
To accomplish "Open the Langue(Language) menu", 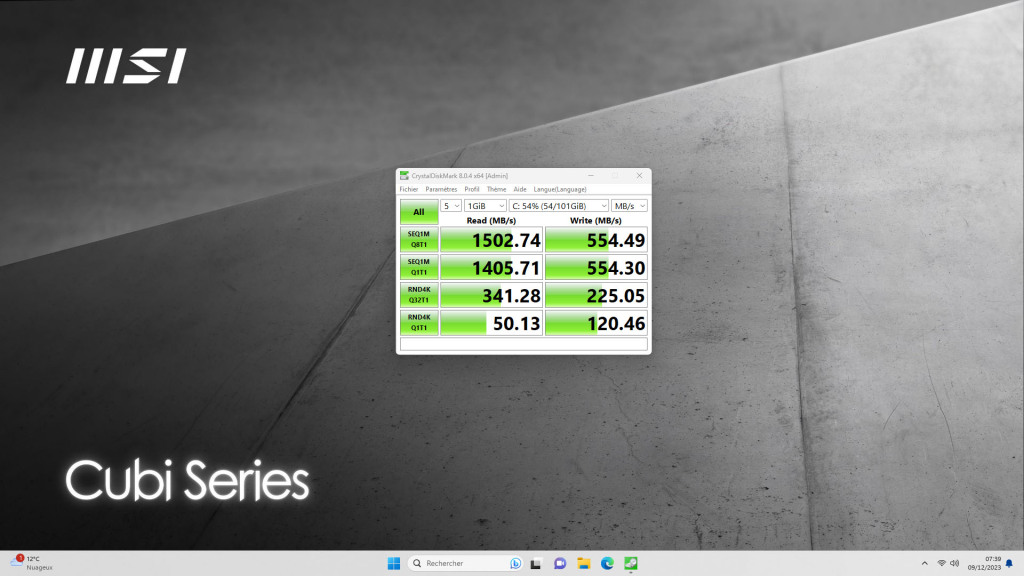I will (560, 189).
